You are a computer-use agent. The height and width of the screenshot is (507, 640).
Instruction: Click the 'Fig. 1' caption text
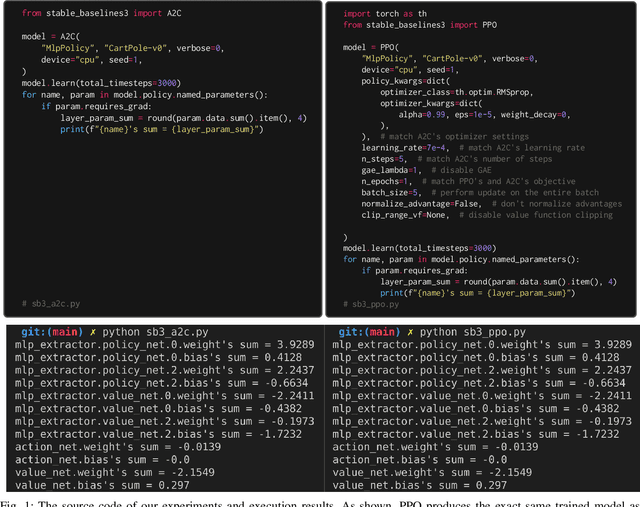click(x=16, y=500)
